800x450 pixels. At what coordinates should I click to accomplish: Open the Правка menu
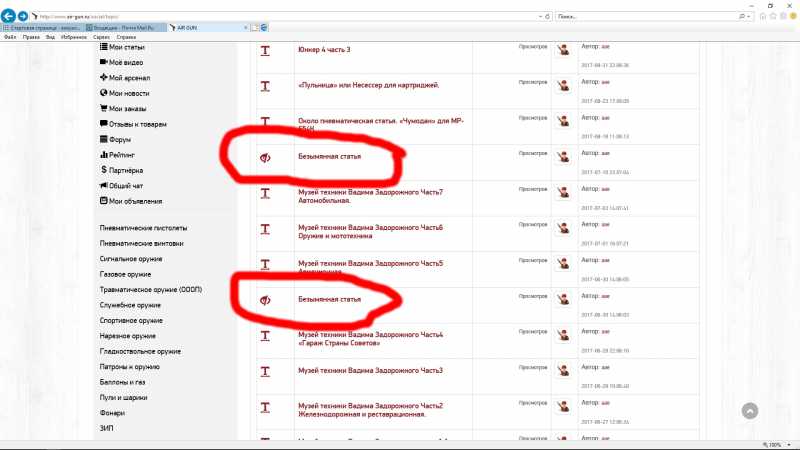(31, 37)
